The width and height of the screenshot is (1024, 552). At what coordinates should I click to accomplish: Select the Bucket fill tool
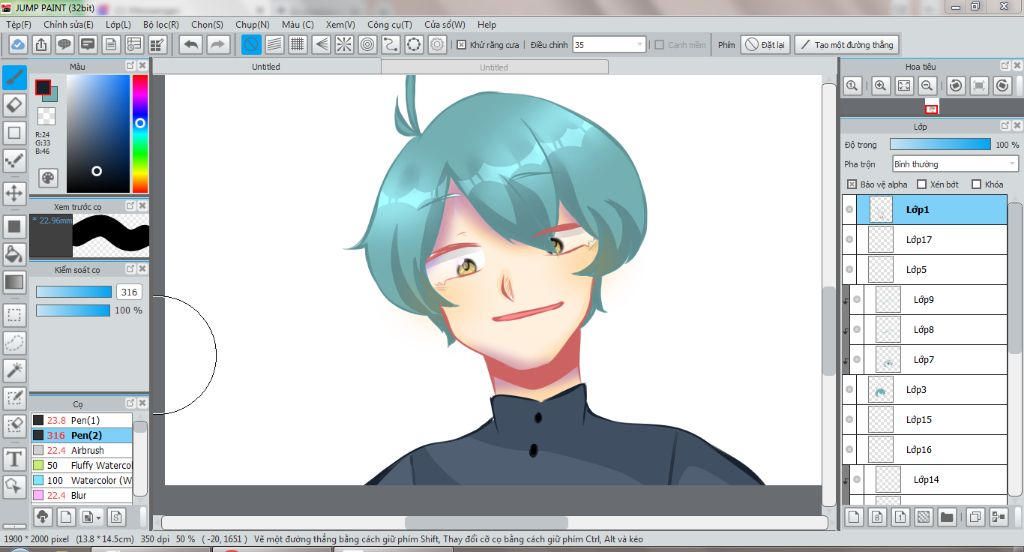click(x=14, y=254)
